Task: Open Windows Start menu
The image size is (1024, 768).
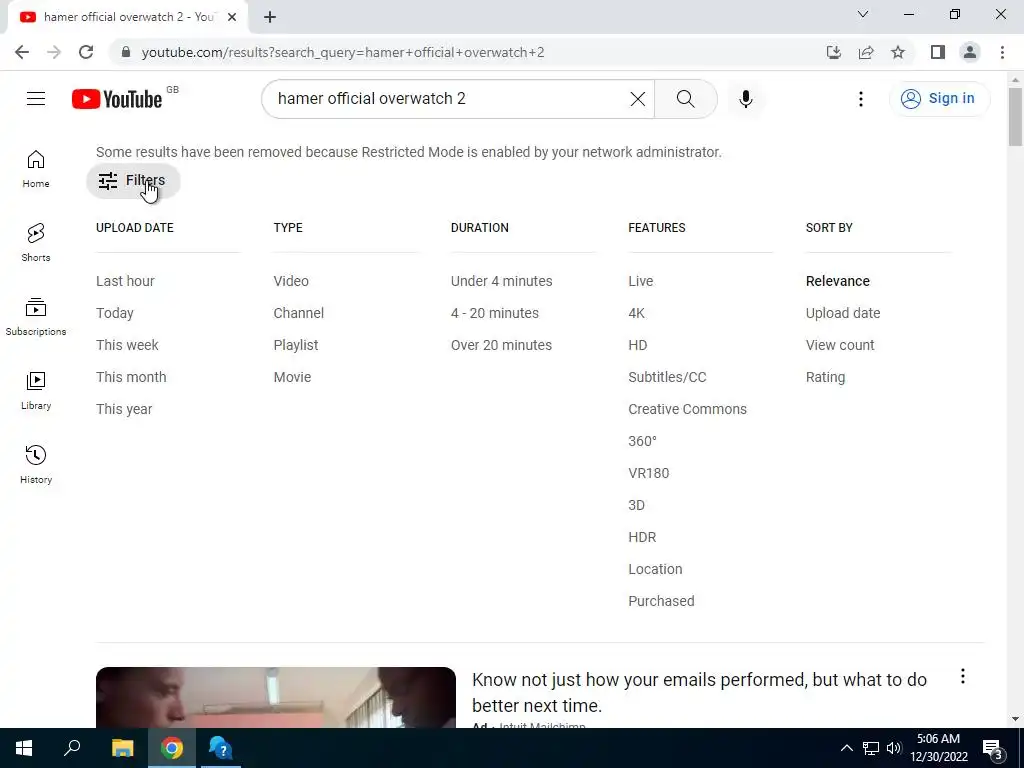Action: pyautogui.click(x=24, y=748)
